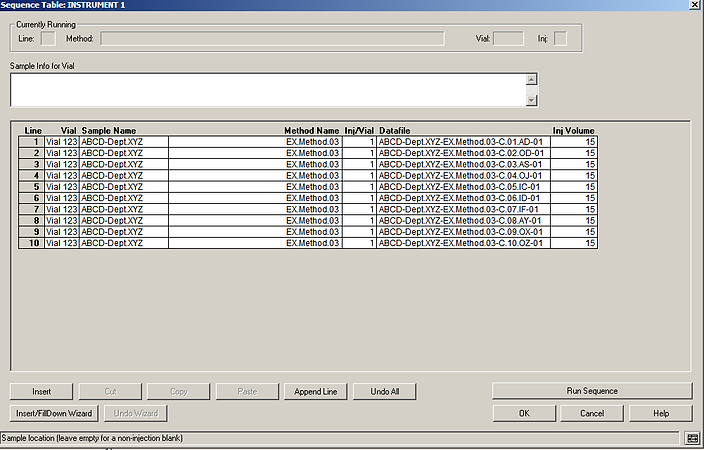Click Vial 123 cell in line 5
Screen dimensions: 704x450
tap(62, 187)
